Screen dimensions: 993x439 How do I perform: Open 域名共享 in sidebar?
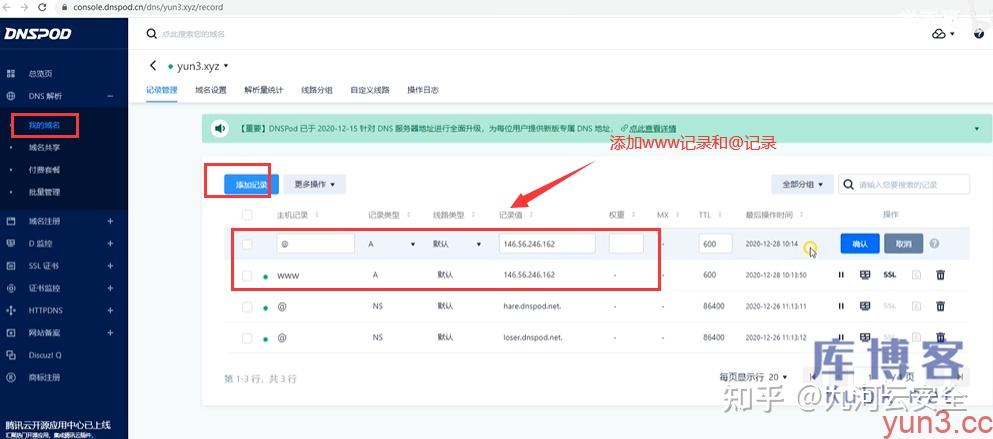point(44,148)
